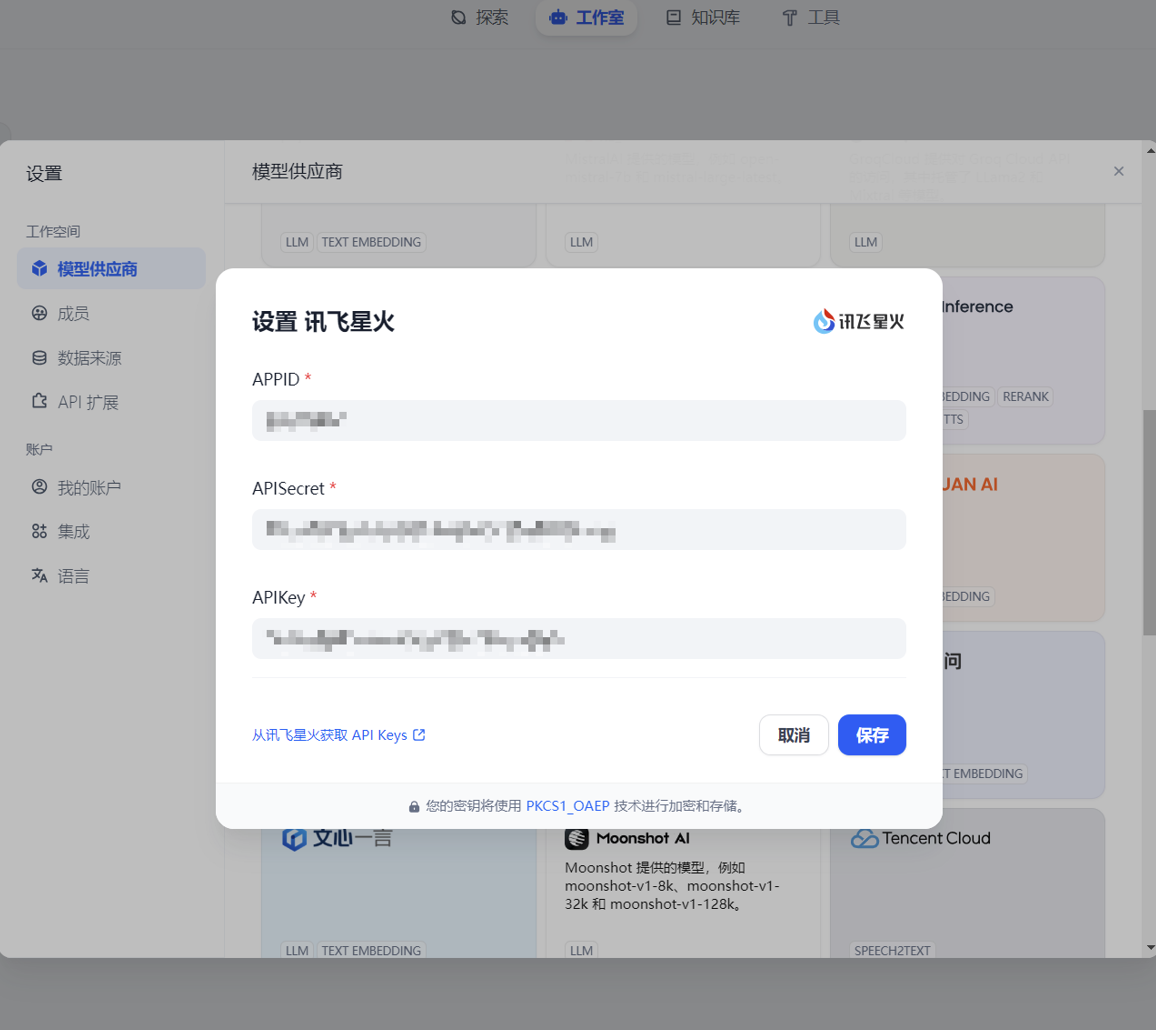Click the scrollbar down arrow
1156x1030 pixels.
coord(1150,948)
